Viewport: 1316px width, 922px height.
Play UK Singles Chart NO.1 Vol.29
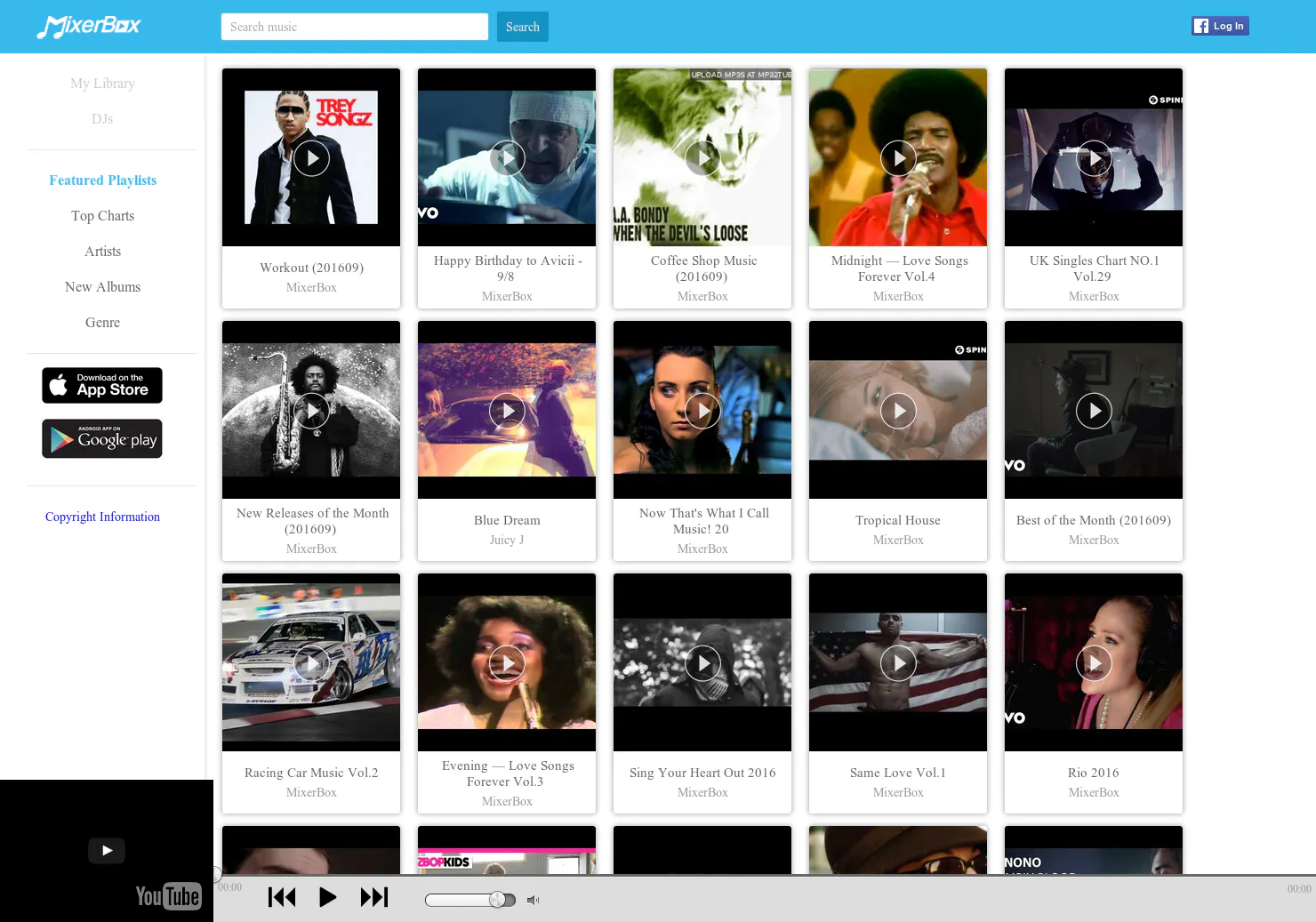click(1094, 158)
